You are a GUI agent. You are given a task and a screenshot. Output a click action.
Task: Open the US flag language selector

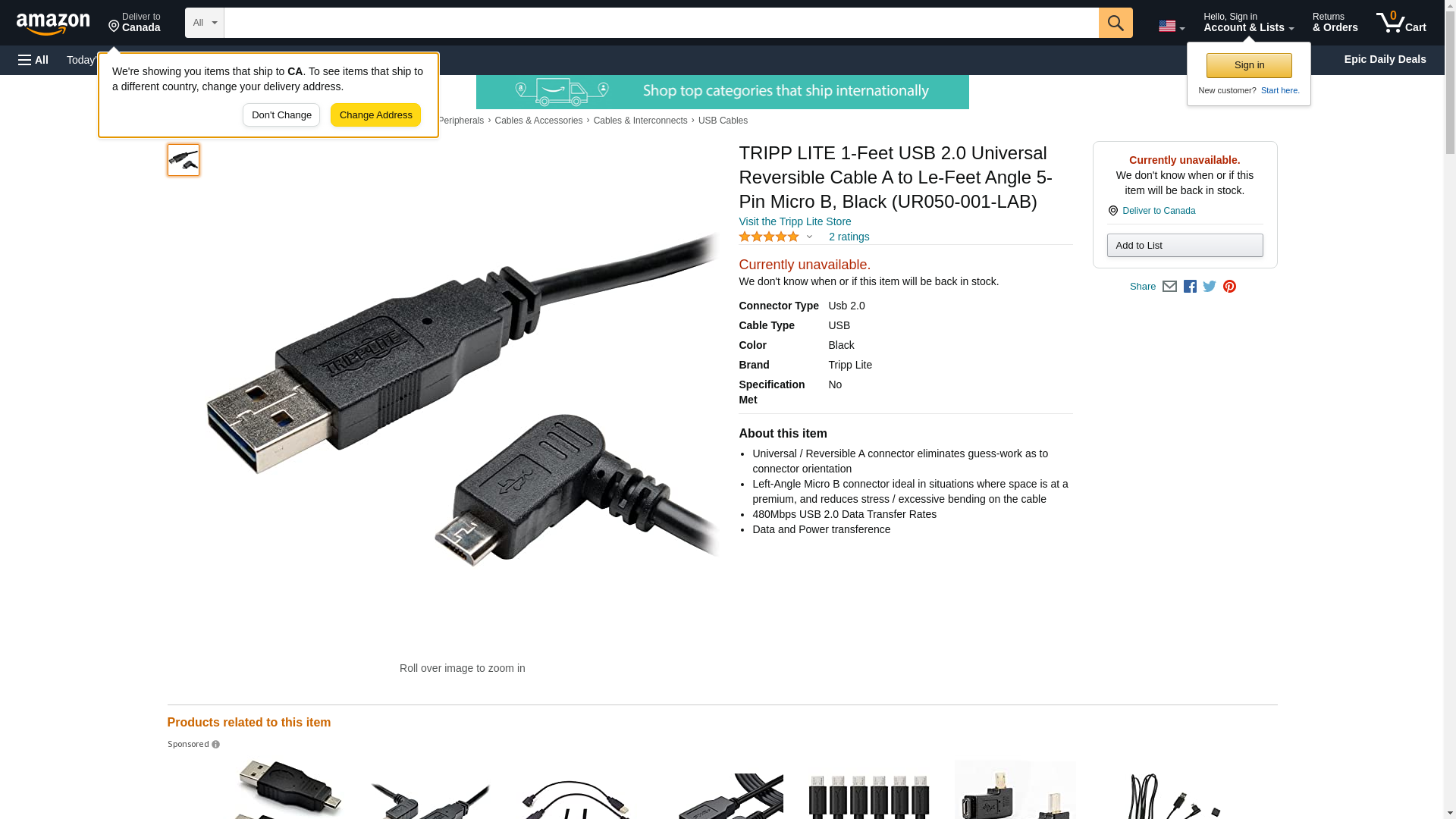pos(1171,26)
